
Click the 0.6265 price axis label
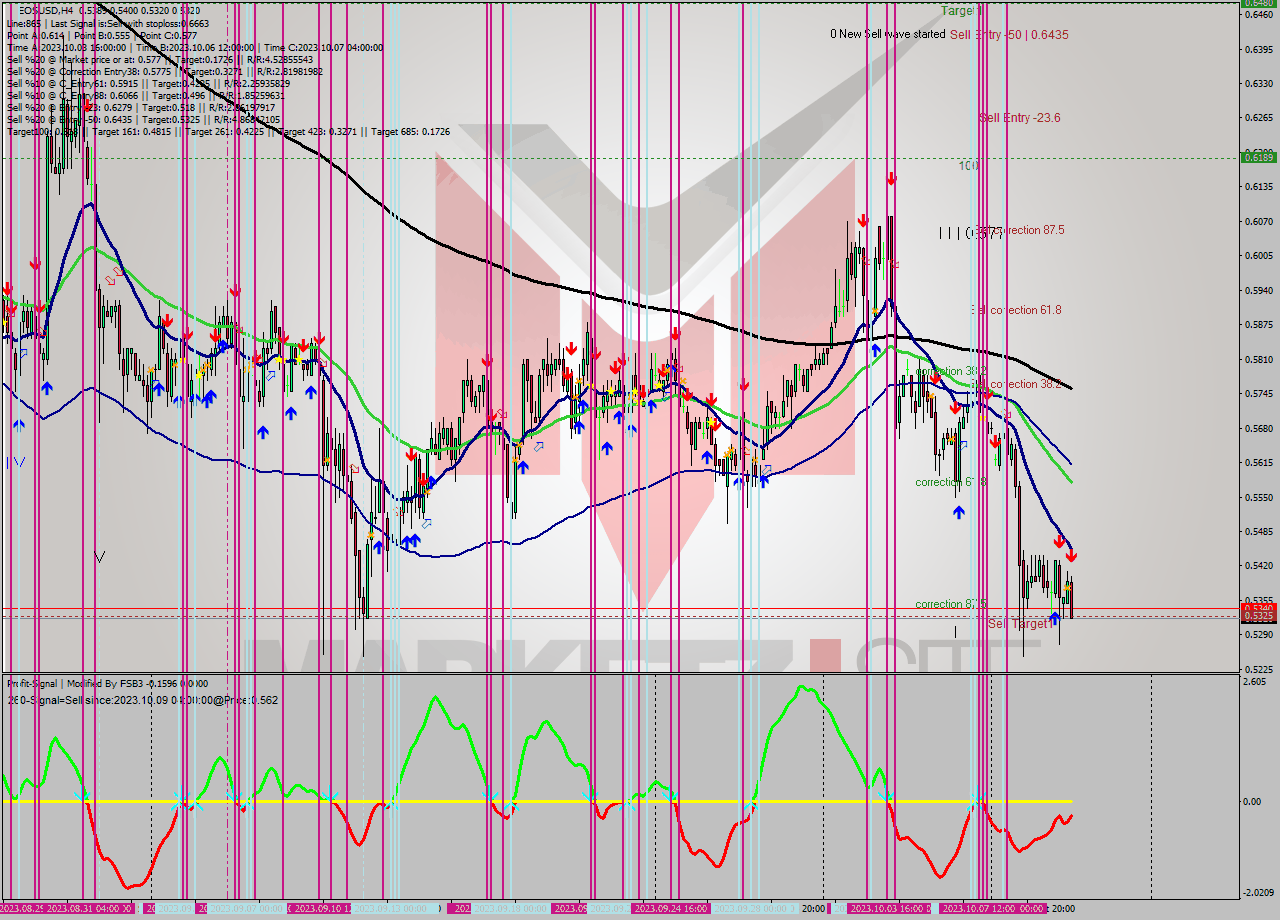[x=1259, y=118]
